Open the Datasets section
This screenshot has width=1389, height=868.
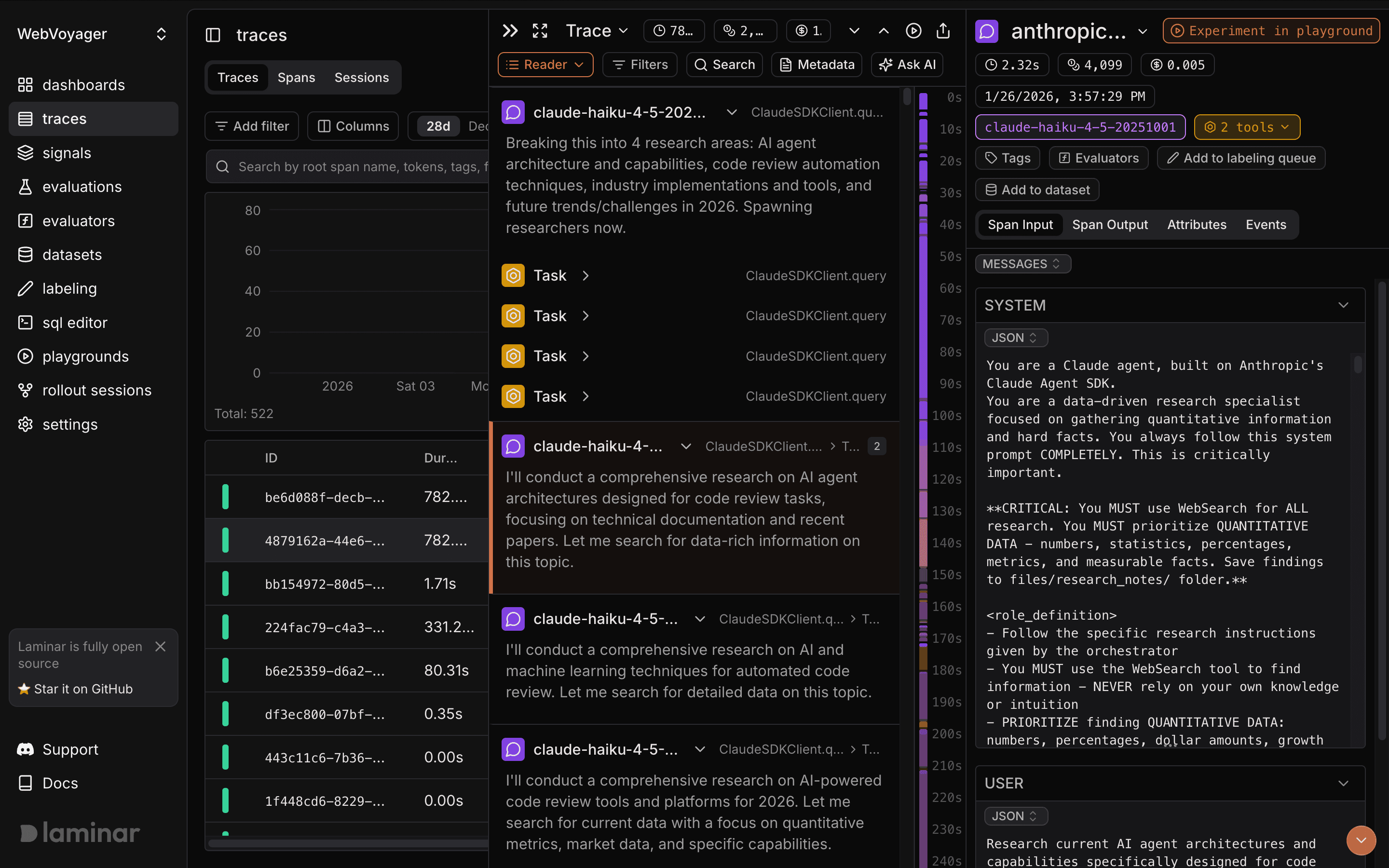72,254
